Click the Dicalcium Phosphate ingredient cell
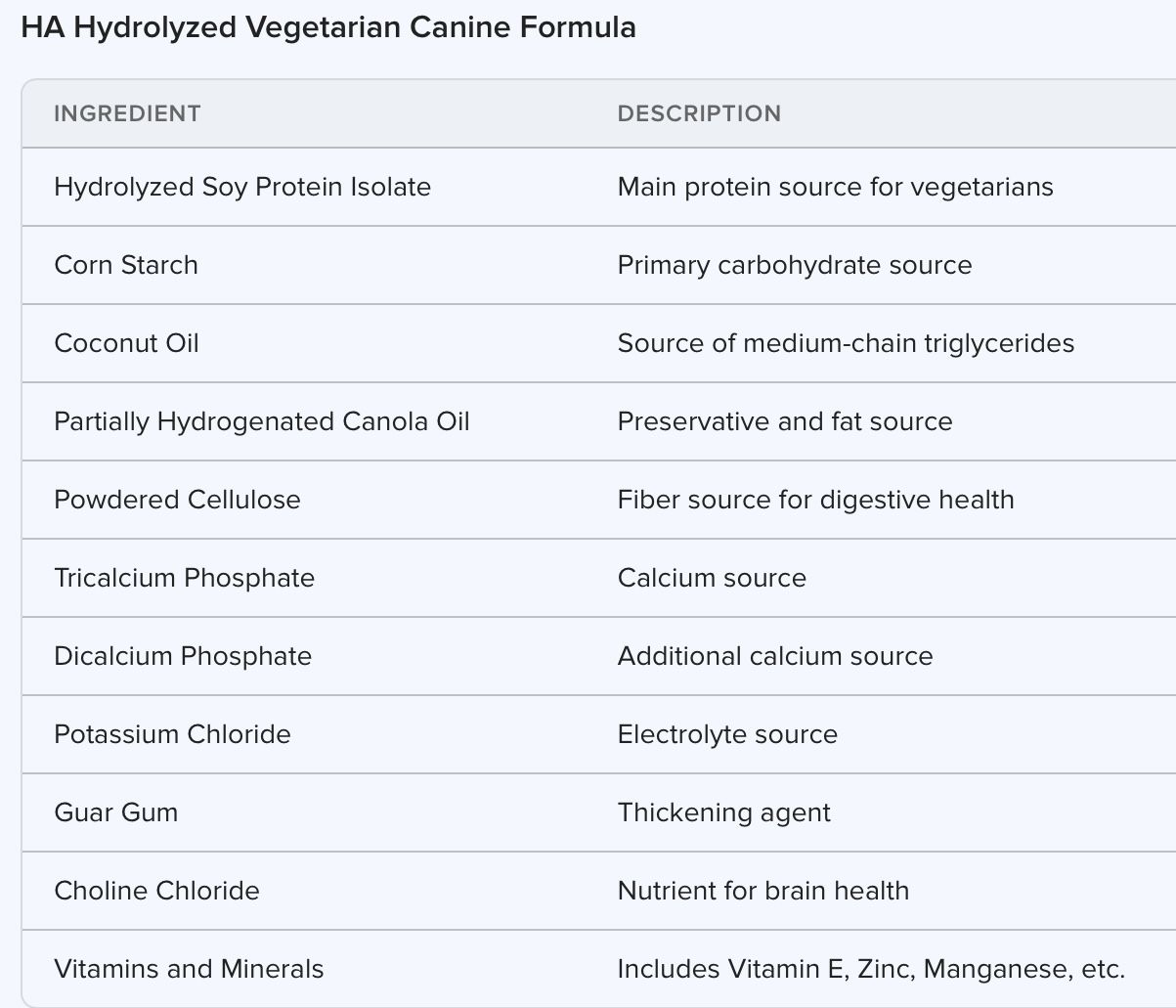This screenshot has height=1008, width=1176. click(183, 656)
